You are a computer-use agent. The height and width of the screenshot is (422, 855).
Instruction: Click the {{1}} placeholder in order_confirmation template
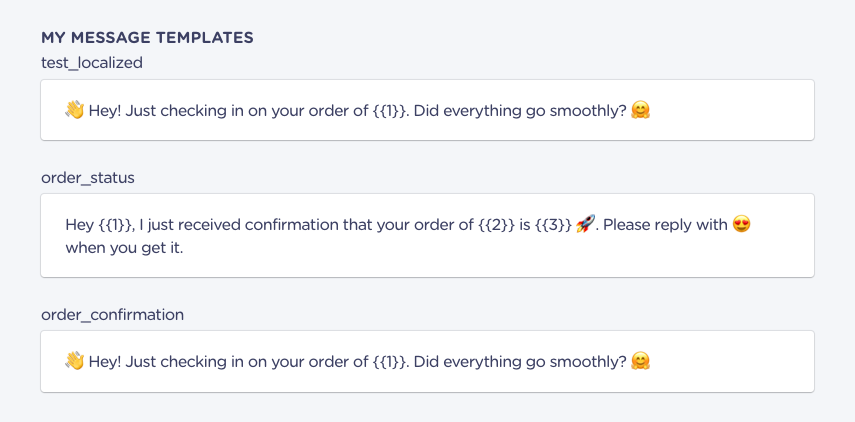coord(390,361)
